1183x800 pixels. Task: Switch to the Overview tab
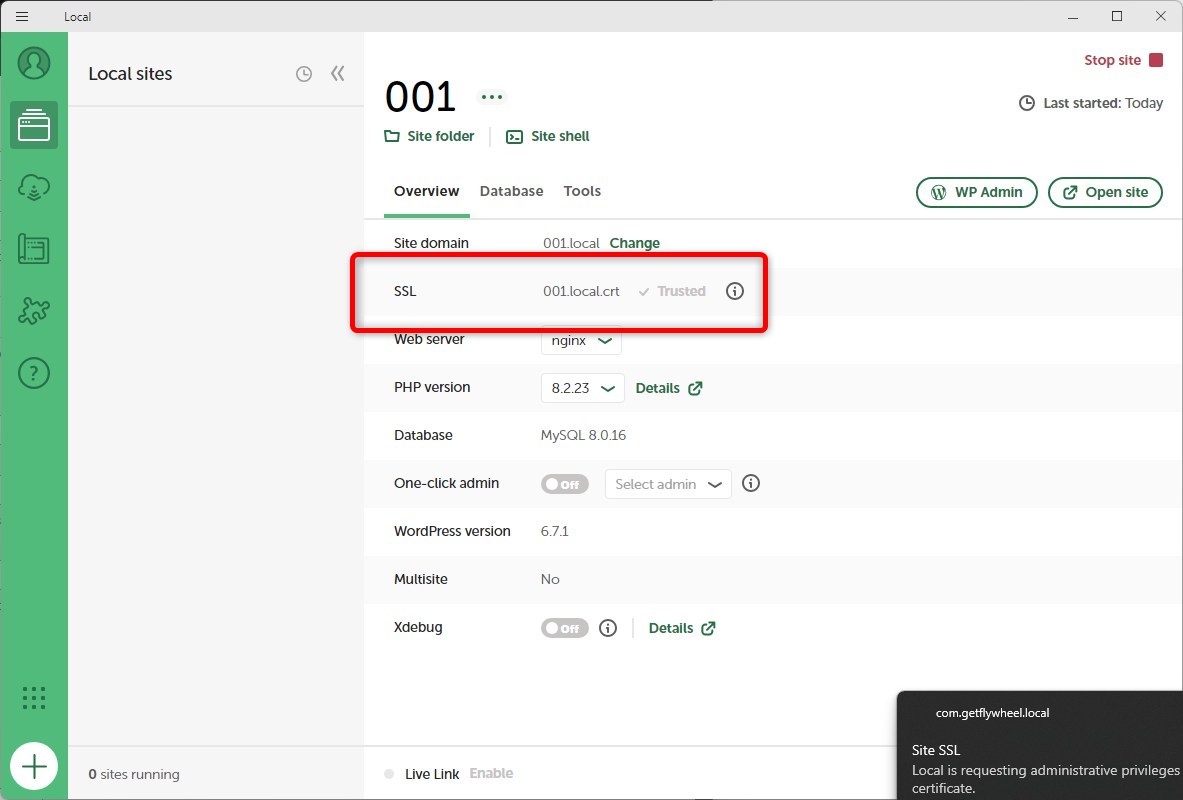[x=426, y=191]
